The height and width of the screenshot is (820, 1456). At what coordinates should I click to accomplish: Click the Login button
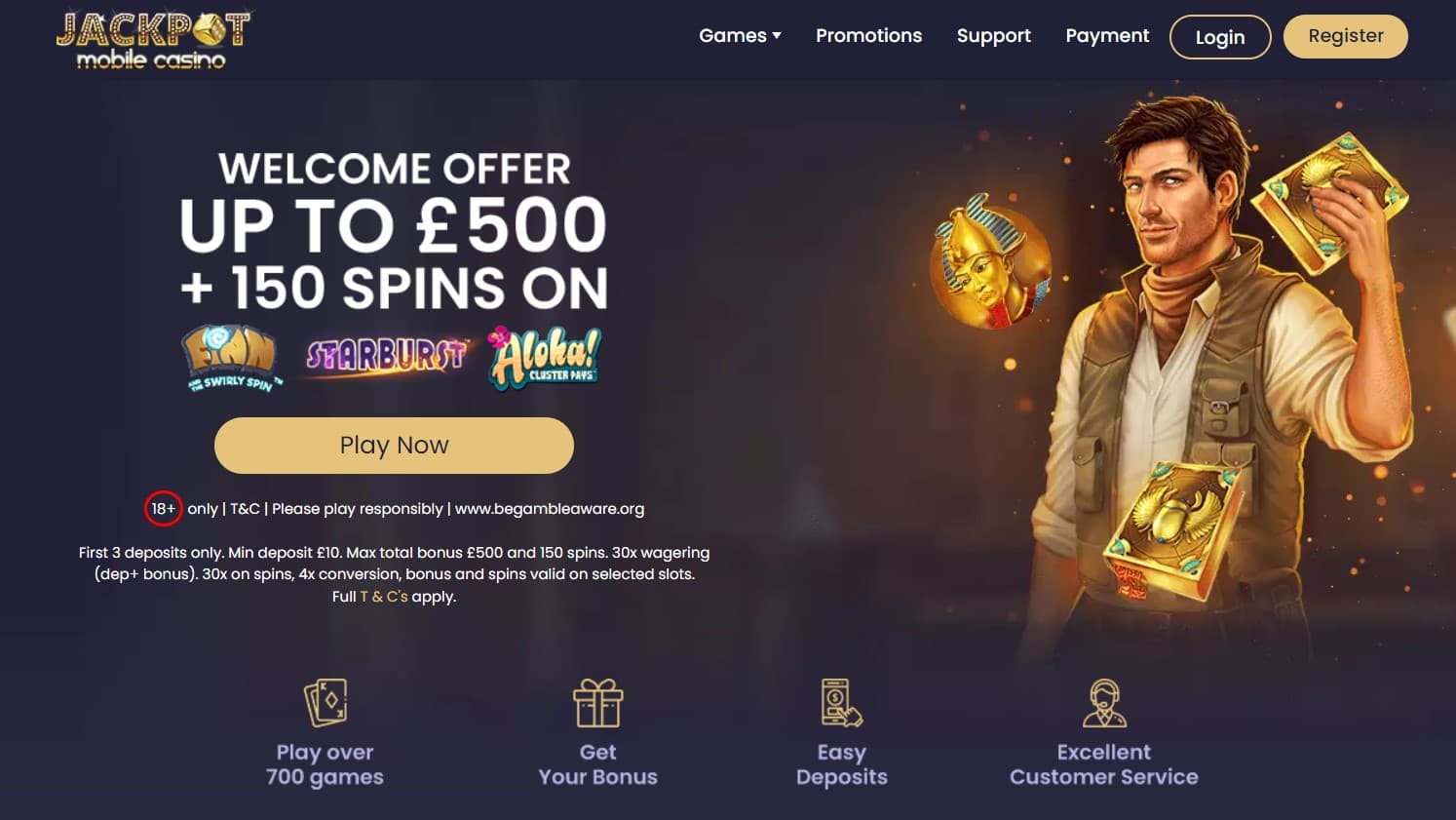1220,37
